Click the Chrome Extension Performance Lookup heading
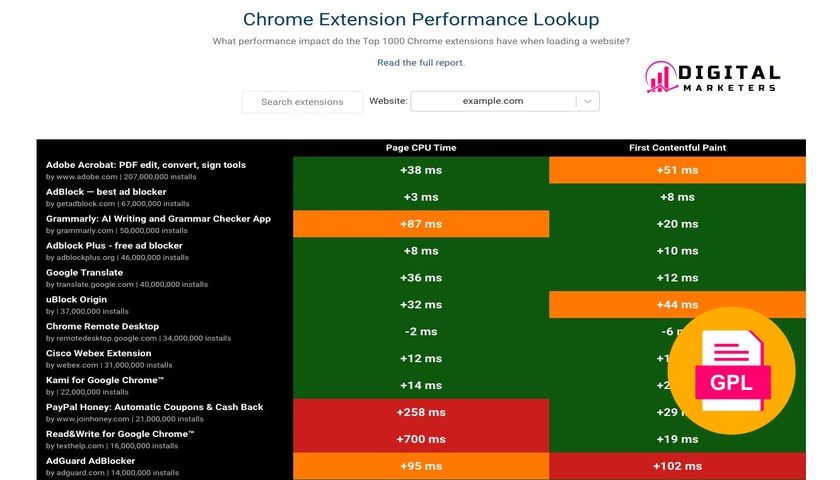 tap(421, 19)
